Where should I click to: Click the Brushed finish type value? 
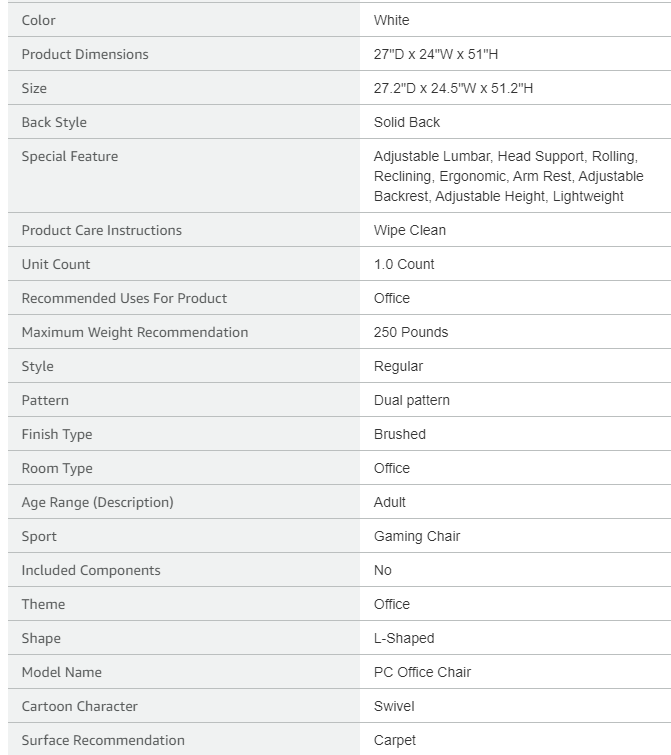point(400,434)
